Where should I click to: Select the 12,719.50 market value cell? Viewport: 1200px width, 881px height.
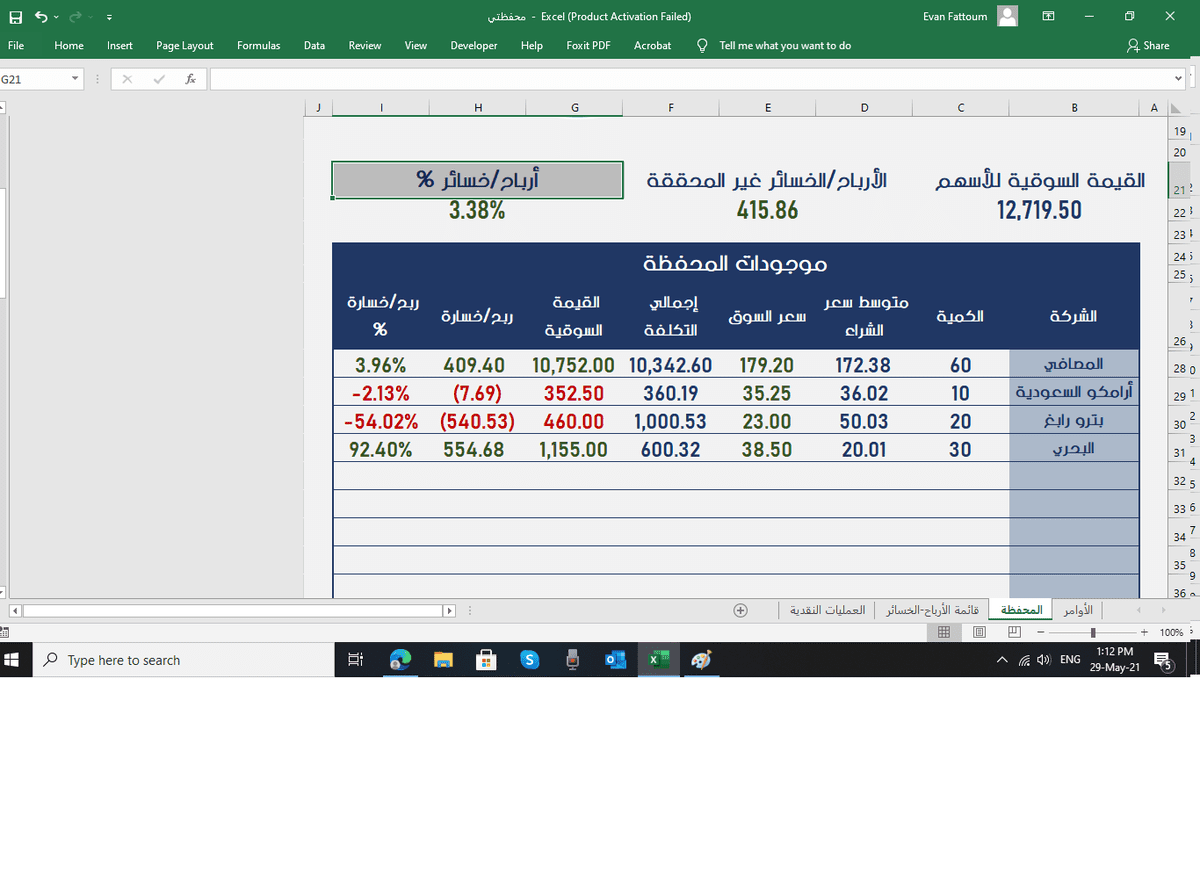[1039, 210]
